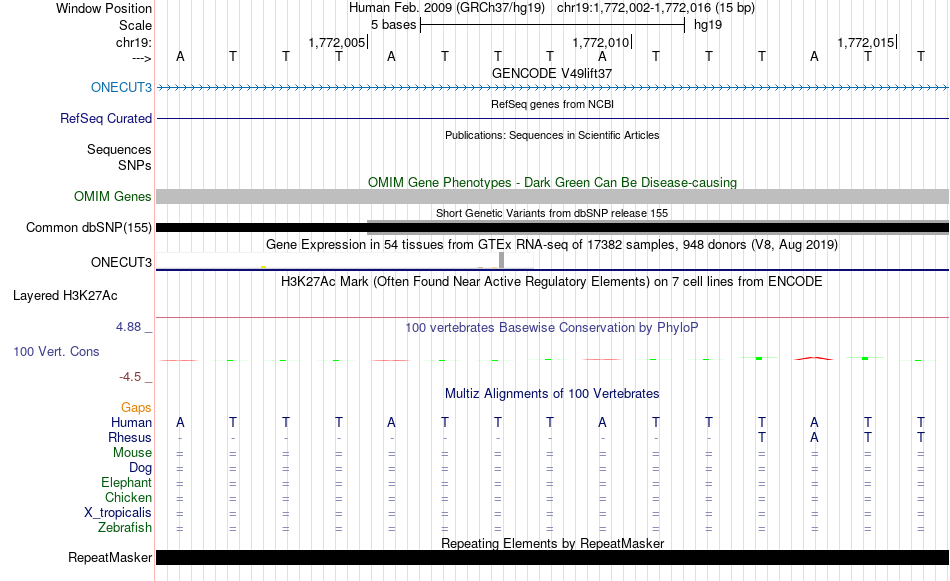Click '100 vertebrates Basewise Conservation by PhyloP'
950x581 pixels.
point(552,328)
